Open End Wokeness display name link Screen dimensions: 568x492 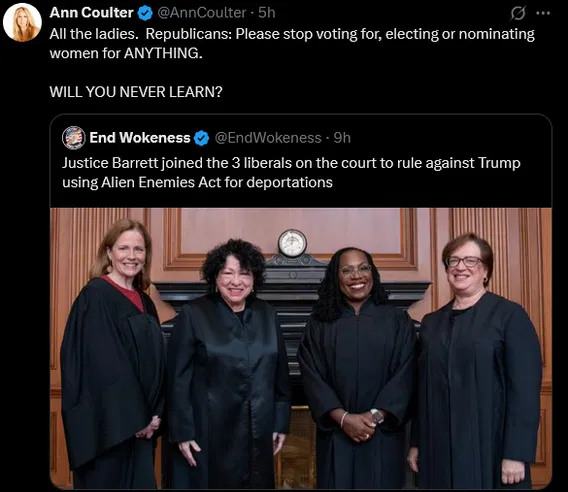(x=140, y=138)
